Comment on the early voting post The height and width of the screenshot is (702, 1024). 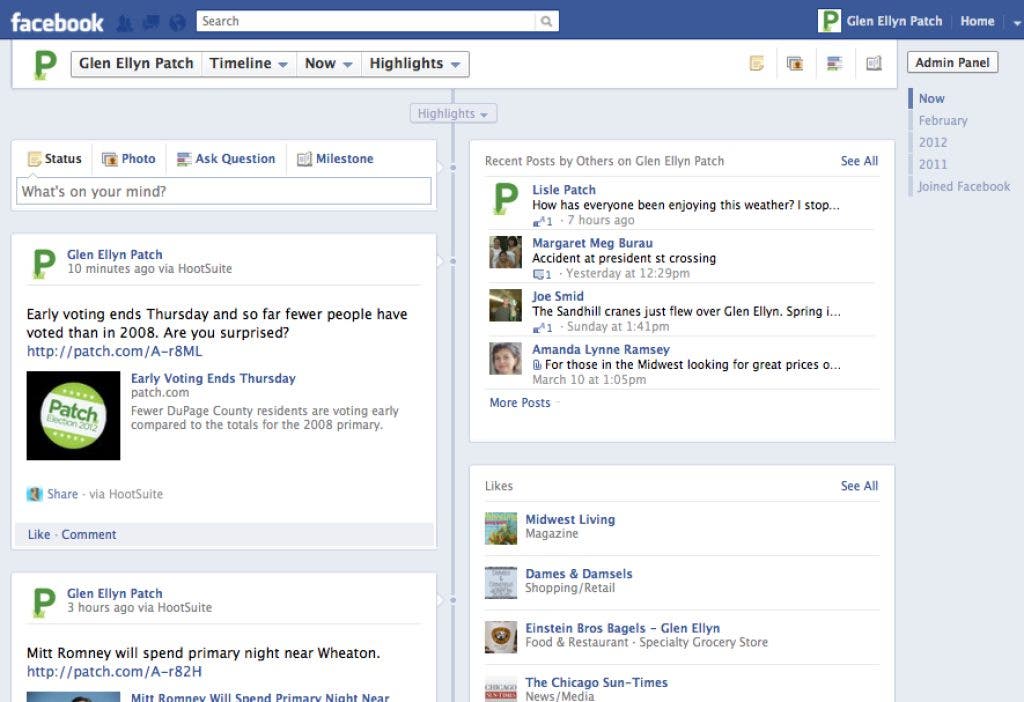pos(89,535)
